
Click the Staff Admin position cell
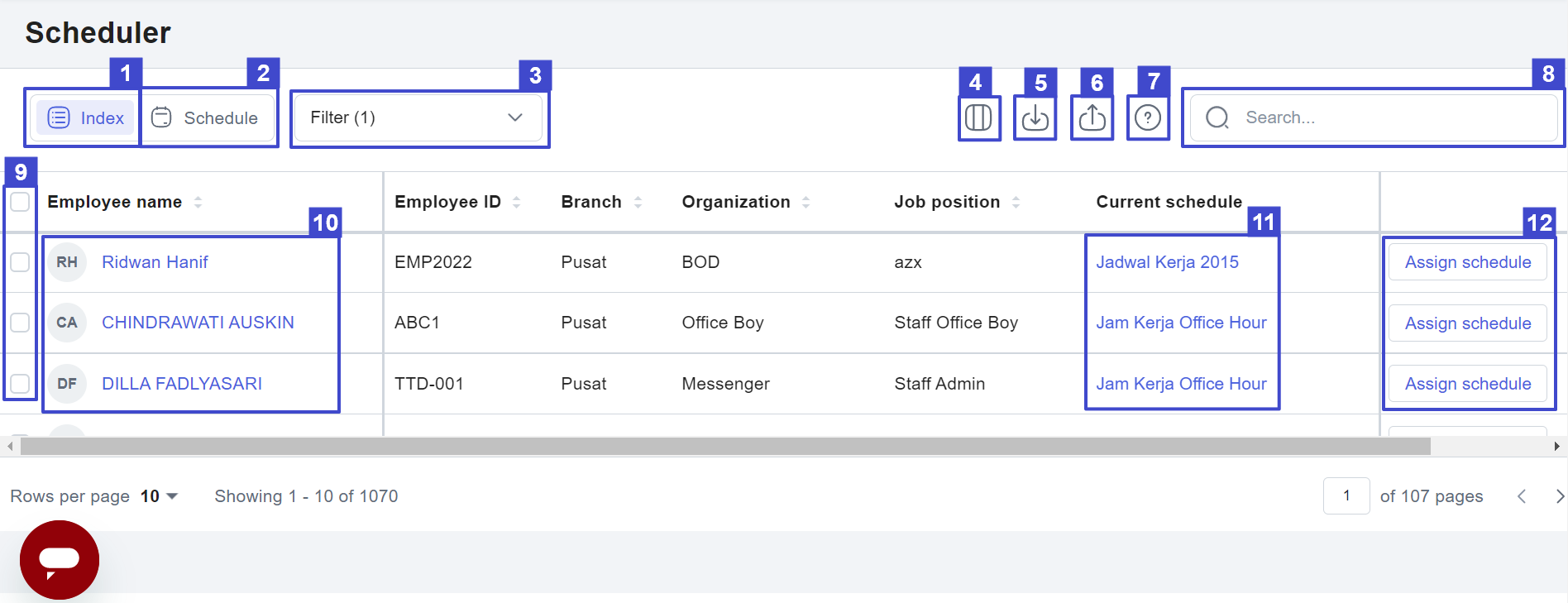pos(939,384)
